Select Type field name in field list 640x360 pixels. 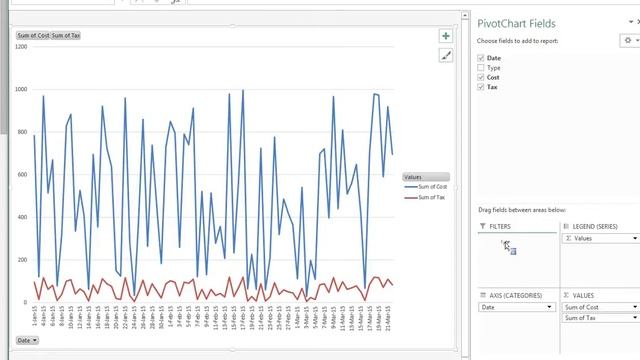493,68
